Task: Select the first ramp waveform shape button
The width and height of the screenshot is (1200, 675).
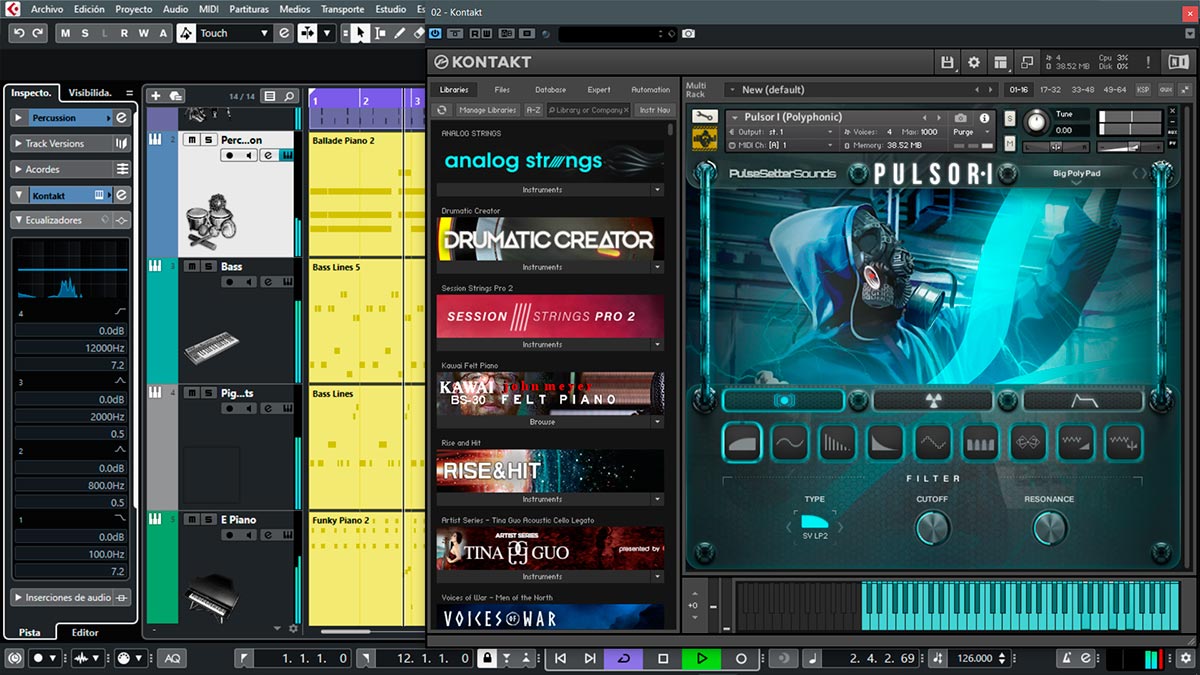Action: coord(742,442)
